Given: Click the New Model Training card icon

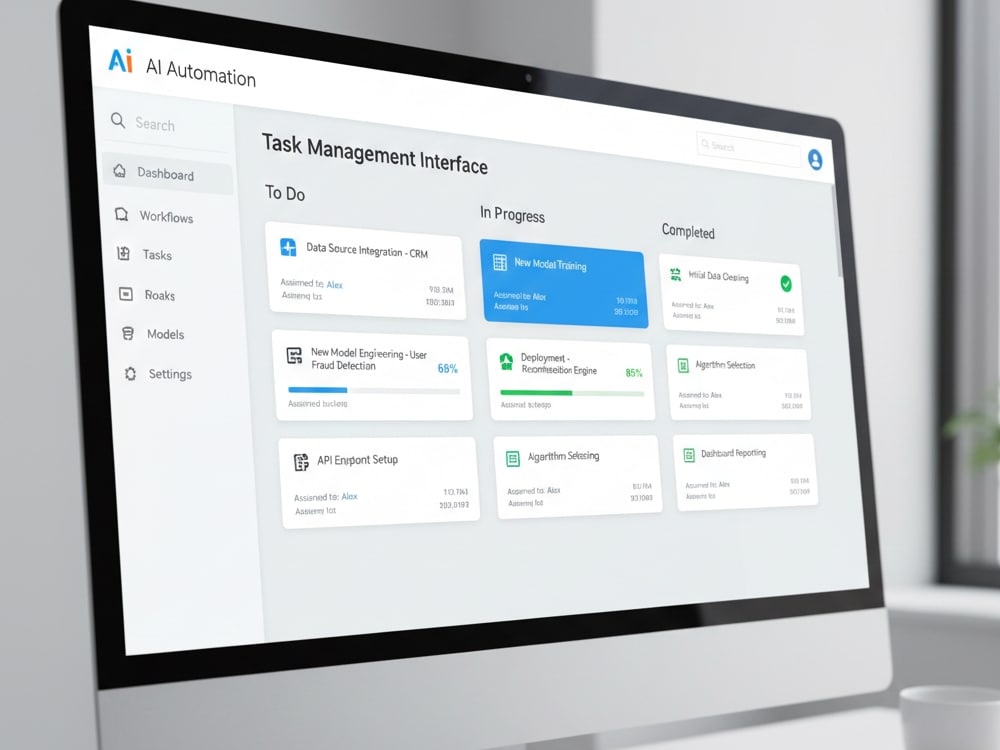Looking at the screenshot, I should click(x=500, y=262).
